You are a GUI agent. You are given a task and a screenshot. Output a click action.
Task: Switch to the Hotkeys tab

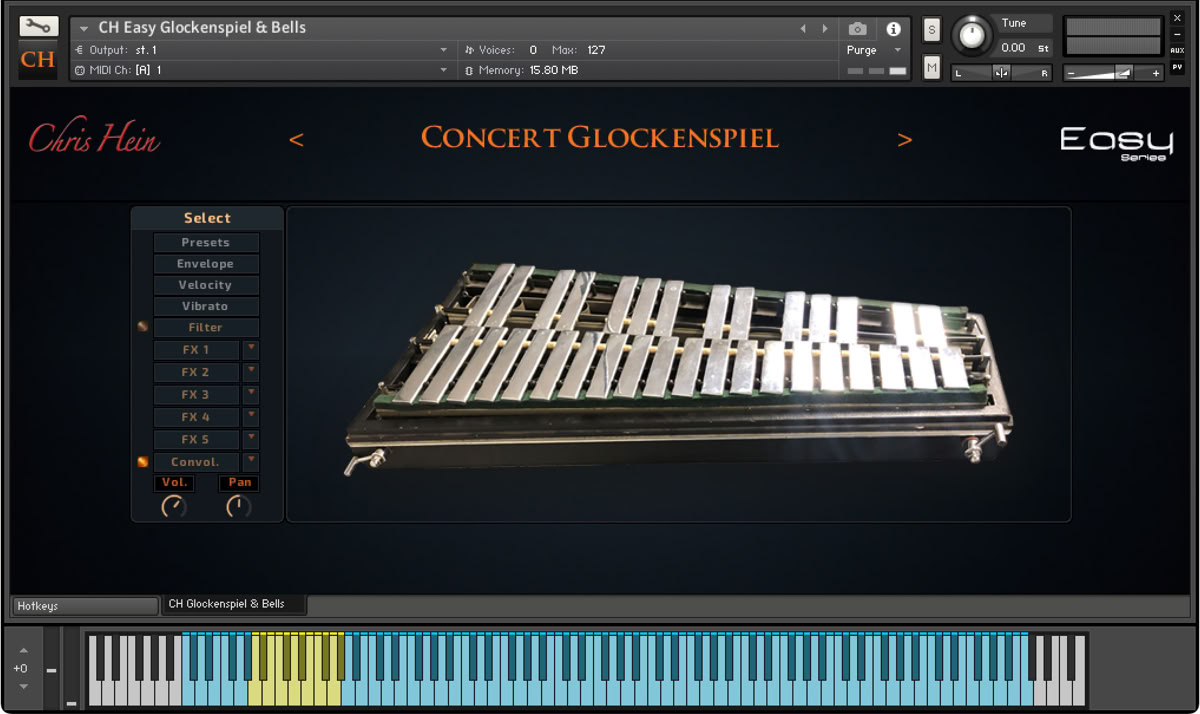pyautogui.click(x=84, y=606)
